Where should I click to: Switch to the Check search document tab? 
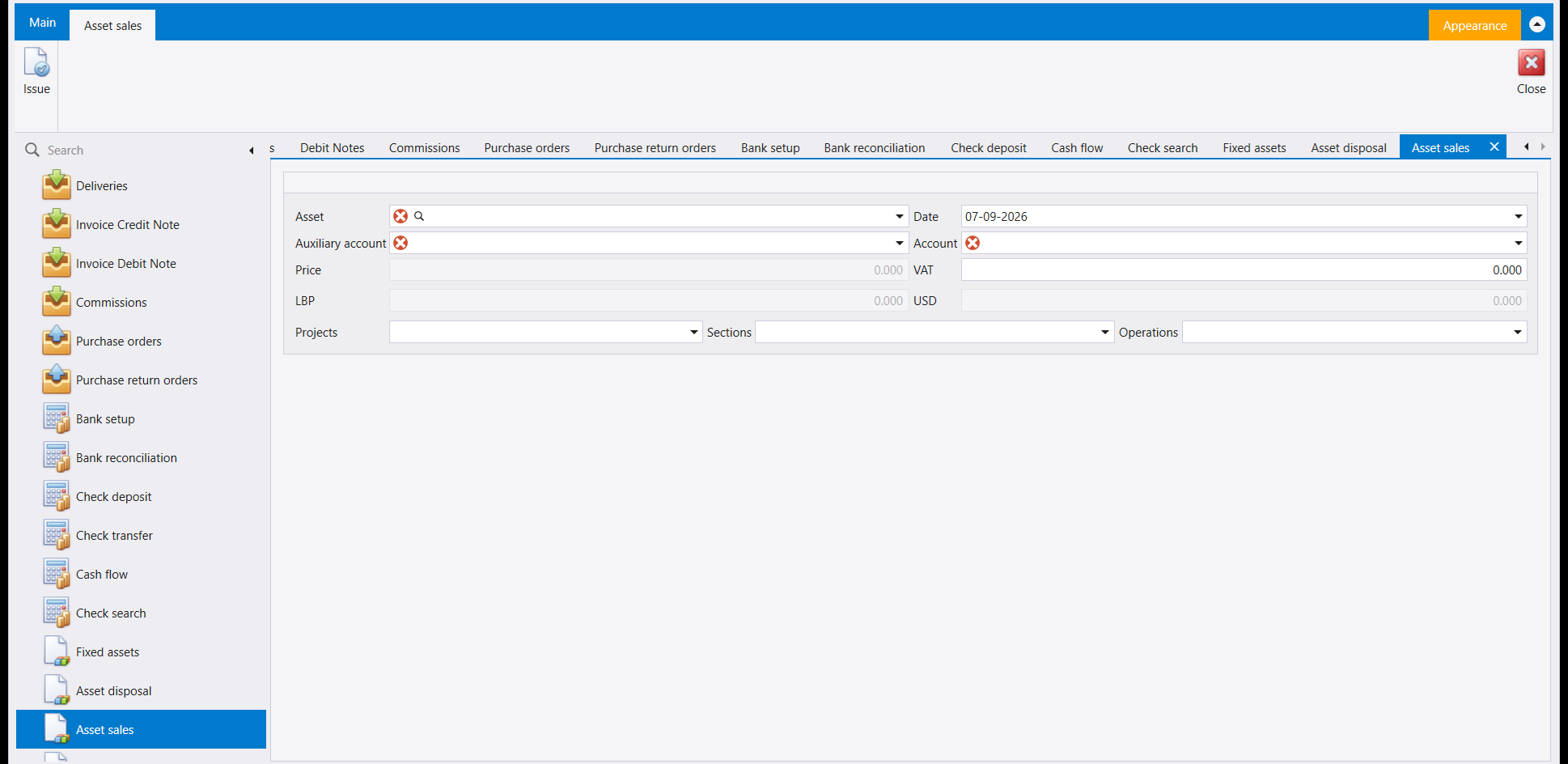click(x=1162, y=147)
